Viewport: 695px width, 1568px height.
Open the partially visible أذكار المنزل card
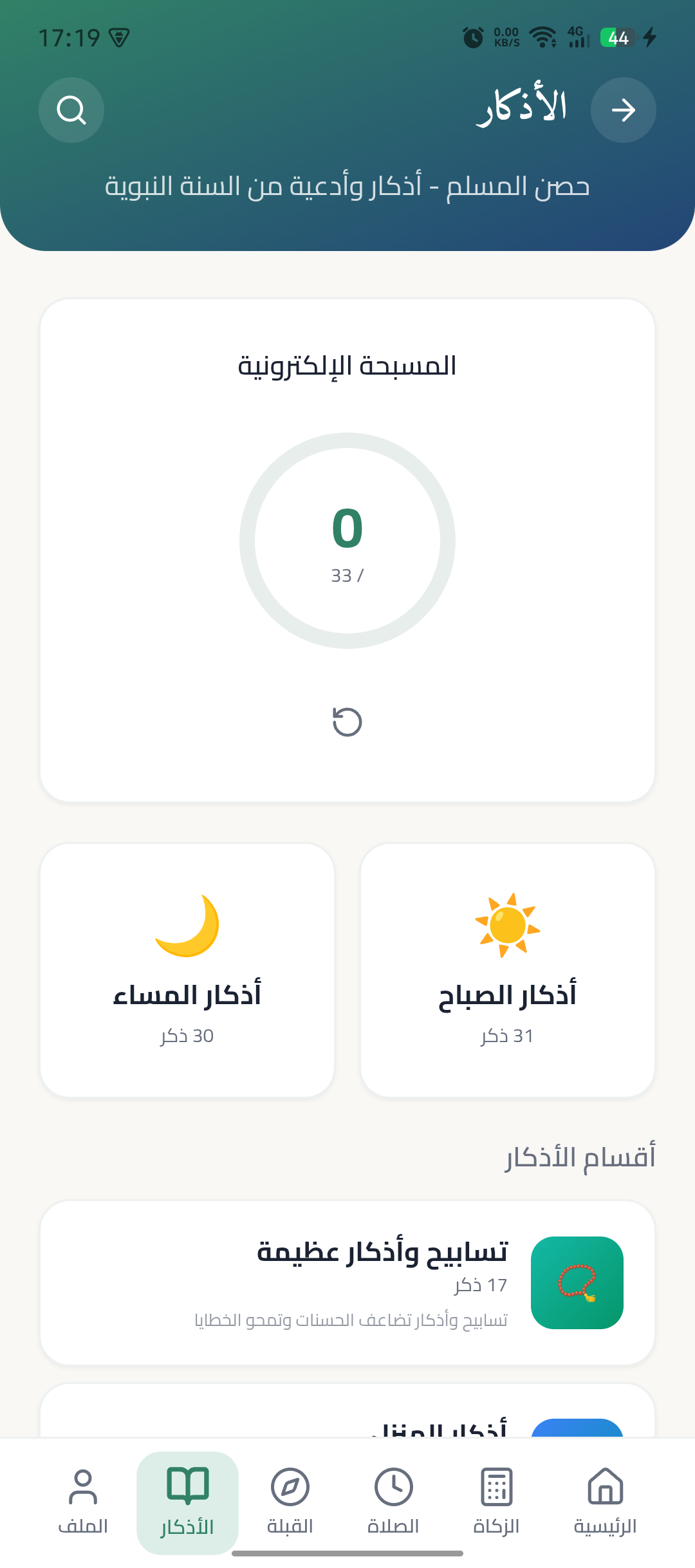pyautogui.click(x=347, y=1416)
